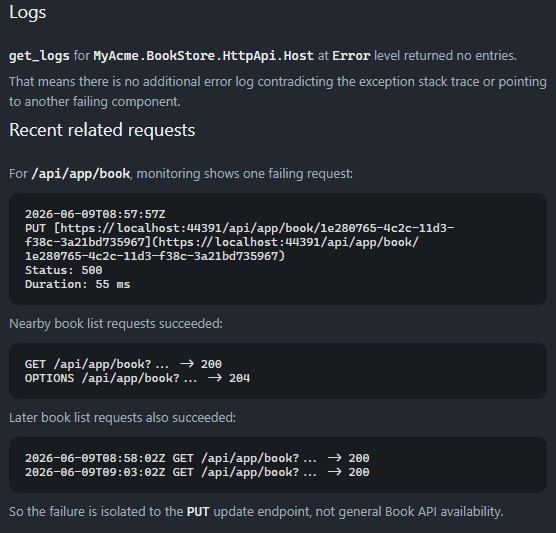Click timestamp '2026-06-09T08:57:57Z' in the code block
The height and width of the screenshot is (533, 556).
(95, 214)
